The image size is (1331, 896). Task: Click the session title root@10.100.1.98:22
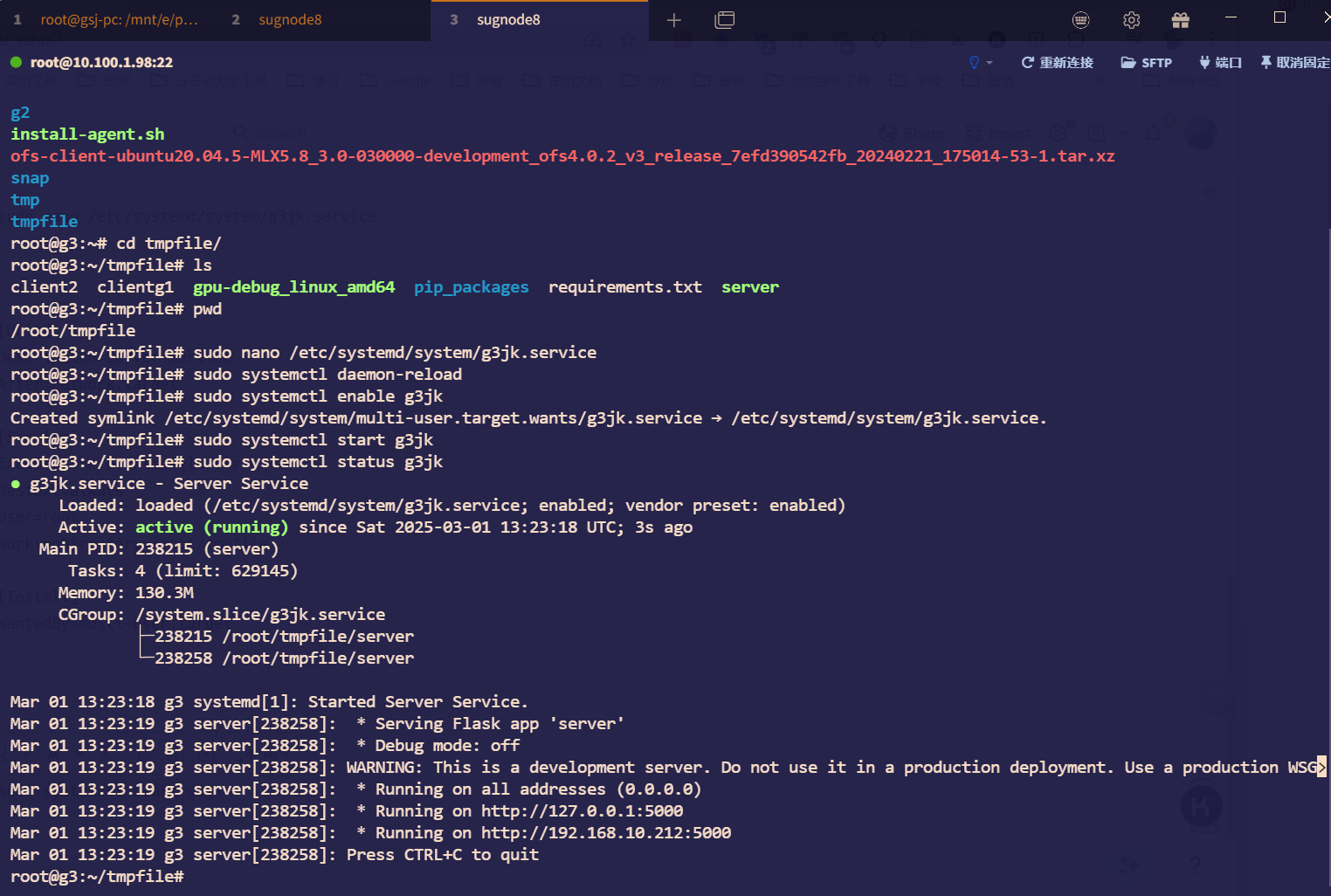101,62
